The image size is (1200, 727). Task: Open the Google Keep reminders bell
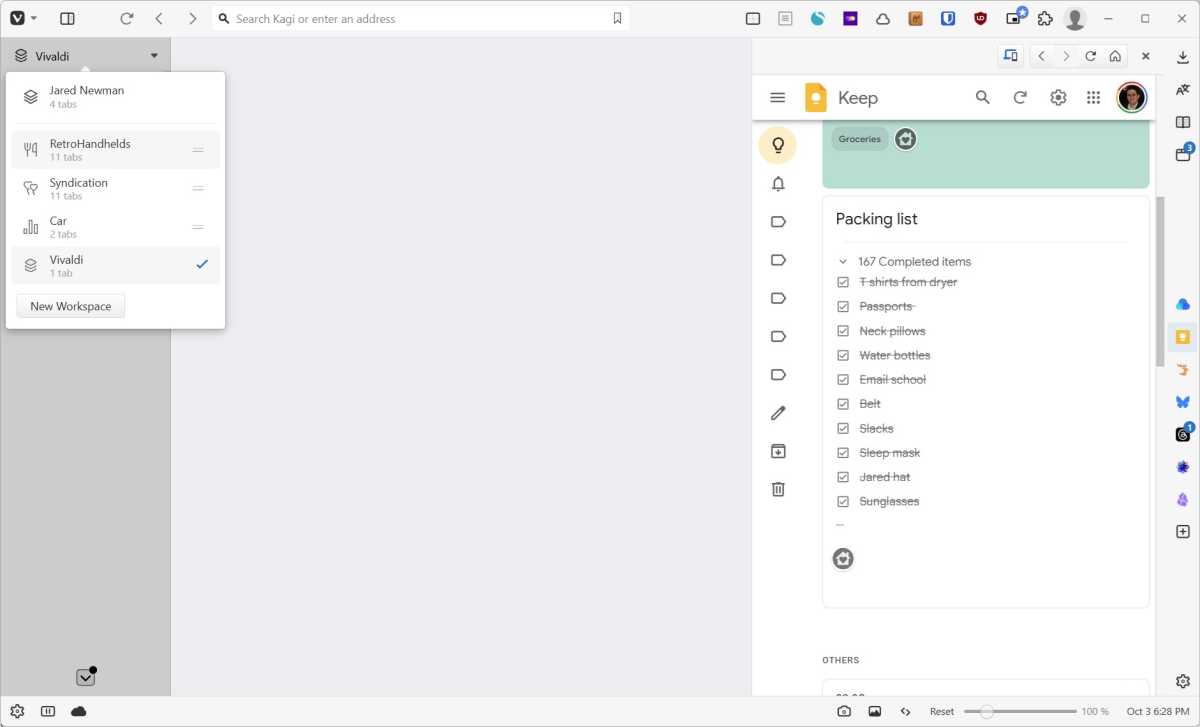point(778,183)
